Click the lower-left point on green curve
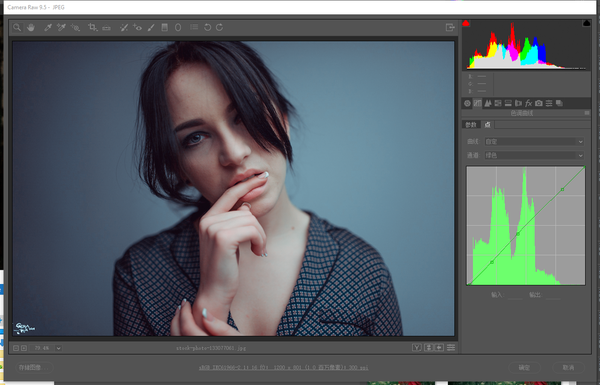This screenshot has height=385, width=600. pyautogui.click(x=492, y=262)
